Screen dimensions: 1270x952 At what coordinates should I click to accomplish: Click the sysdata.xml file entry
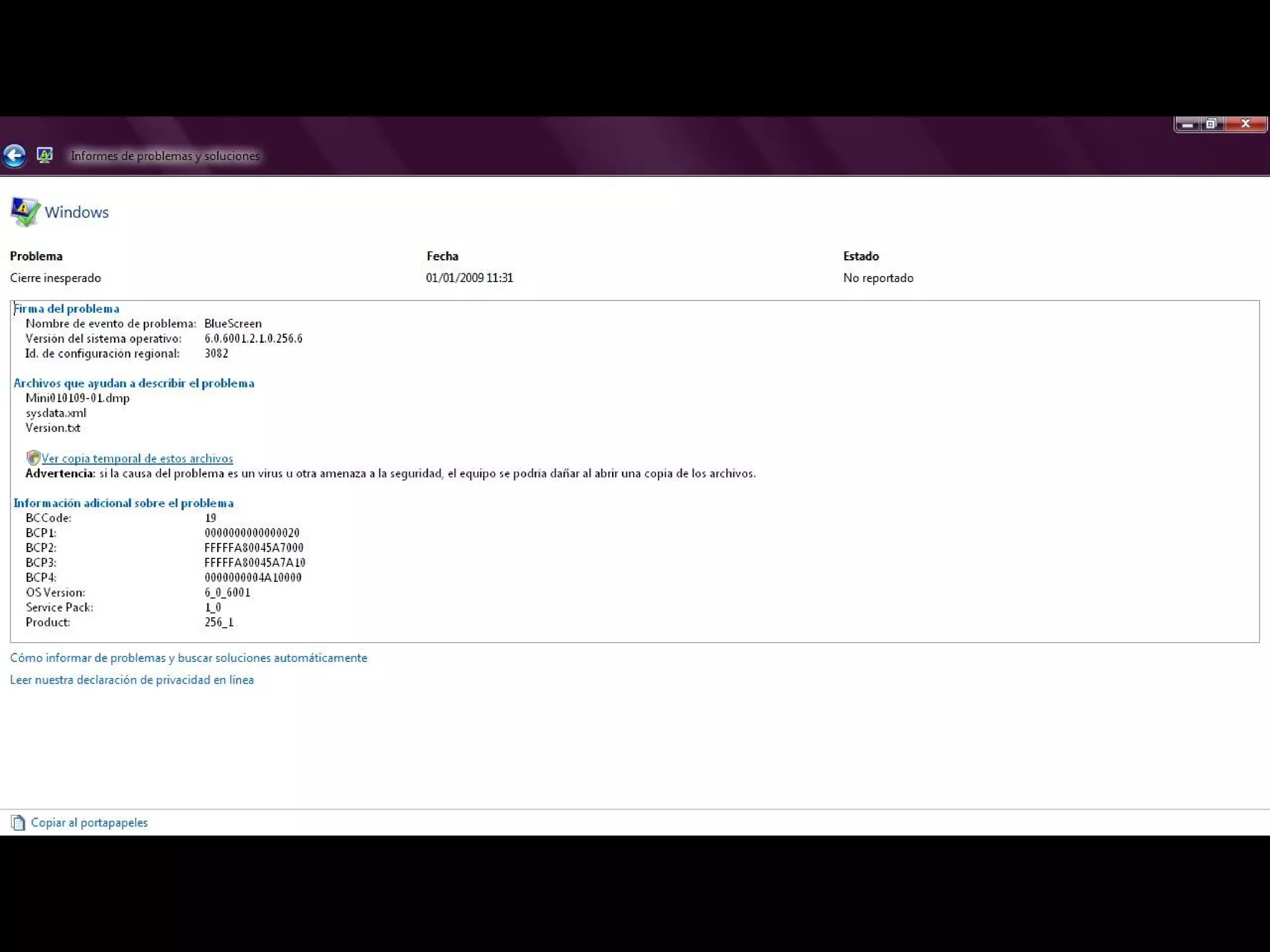[56, 413]
